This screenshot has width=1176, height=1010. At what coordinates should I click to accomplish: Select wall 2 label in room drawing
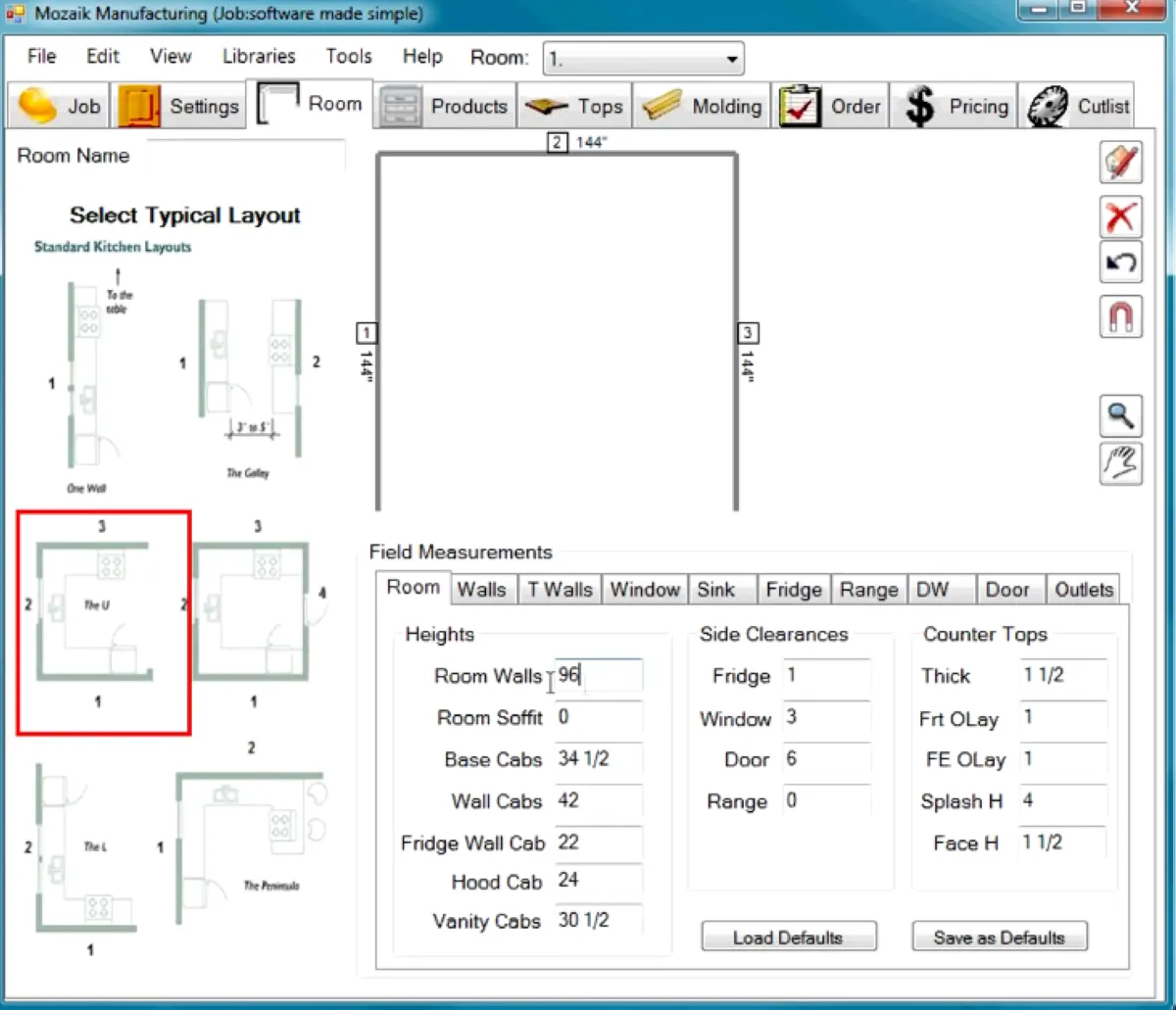[x=557, y=143]
